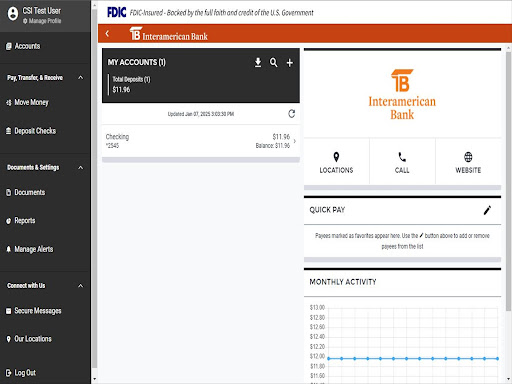Click the right-side page scrollbar
512x384 pixels.
tap(508, 213)
